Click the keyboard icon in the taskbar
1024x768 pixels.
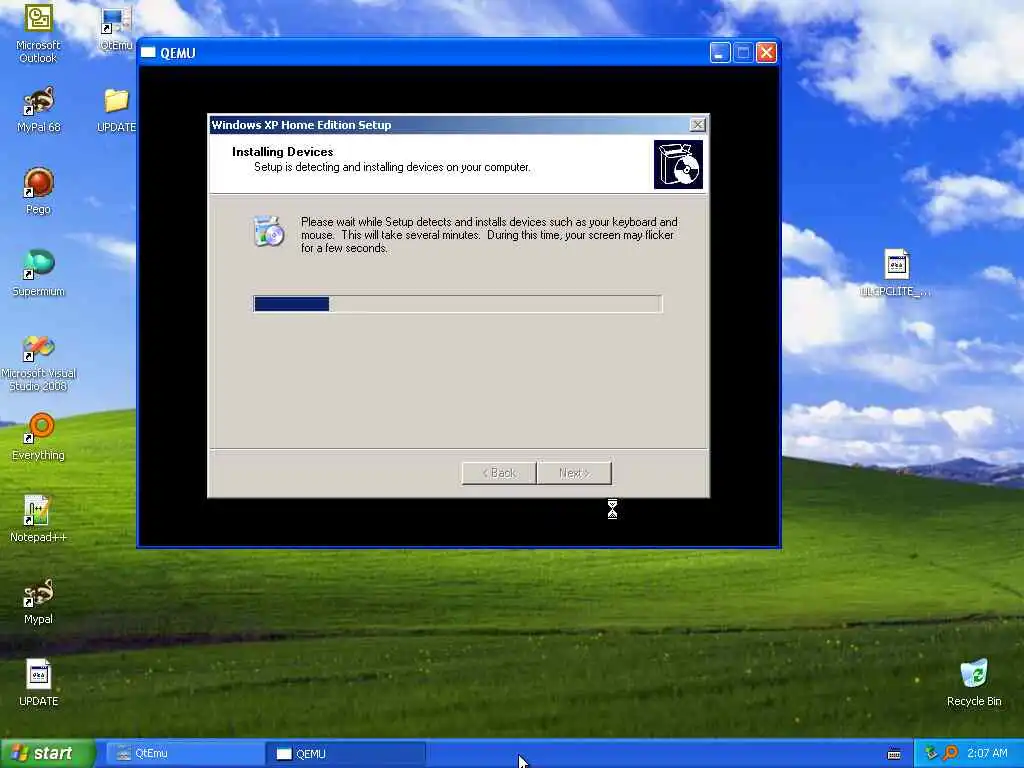(x=894, y=754)
